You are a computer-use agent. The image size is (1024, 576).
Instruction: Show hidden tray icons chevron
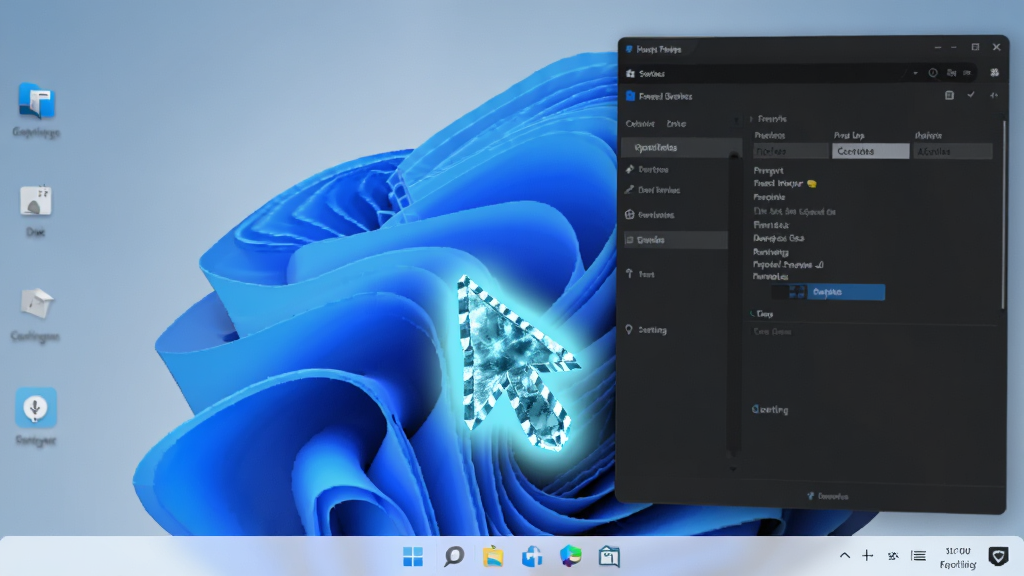pyautogui.click(x=844, y=556)
